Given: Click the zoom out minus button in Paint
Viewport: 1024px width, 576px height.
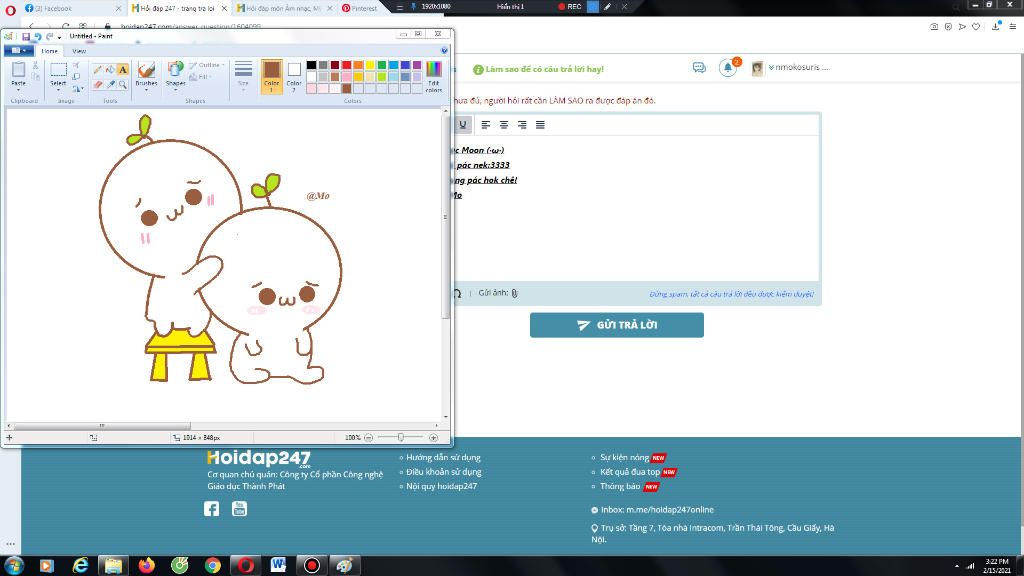Looking at the screenshot, I should (368, 438).
